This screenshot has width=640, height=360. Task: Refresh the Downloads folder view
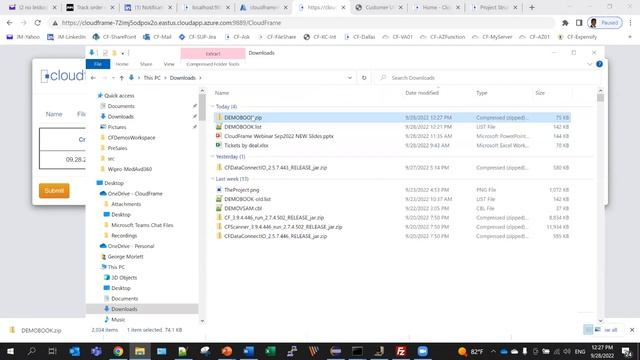tap(364, 78)
